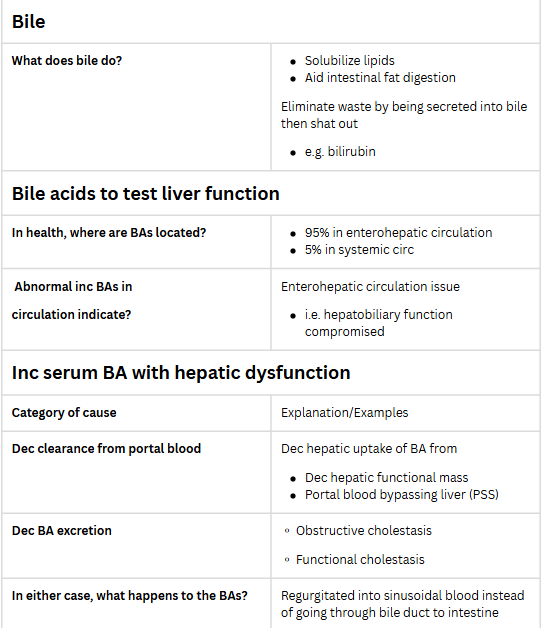Click the "5% in systemic circ" bullet
This screenshot has height=628, width=541.
click(x=359, y=250)
